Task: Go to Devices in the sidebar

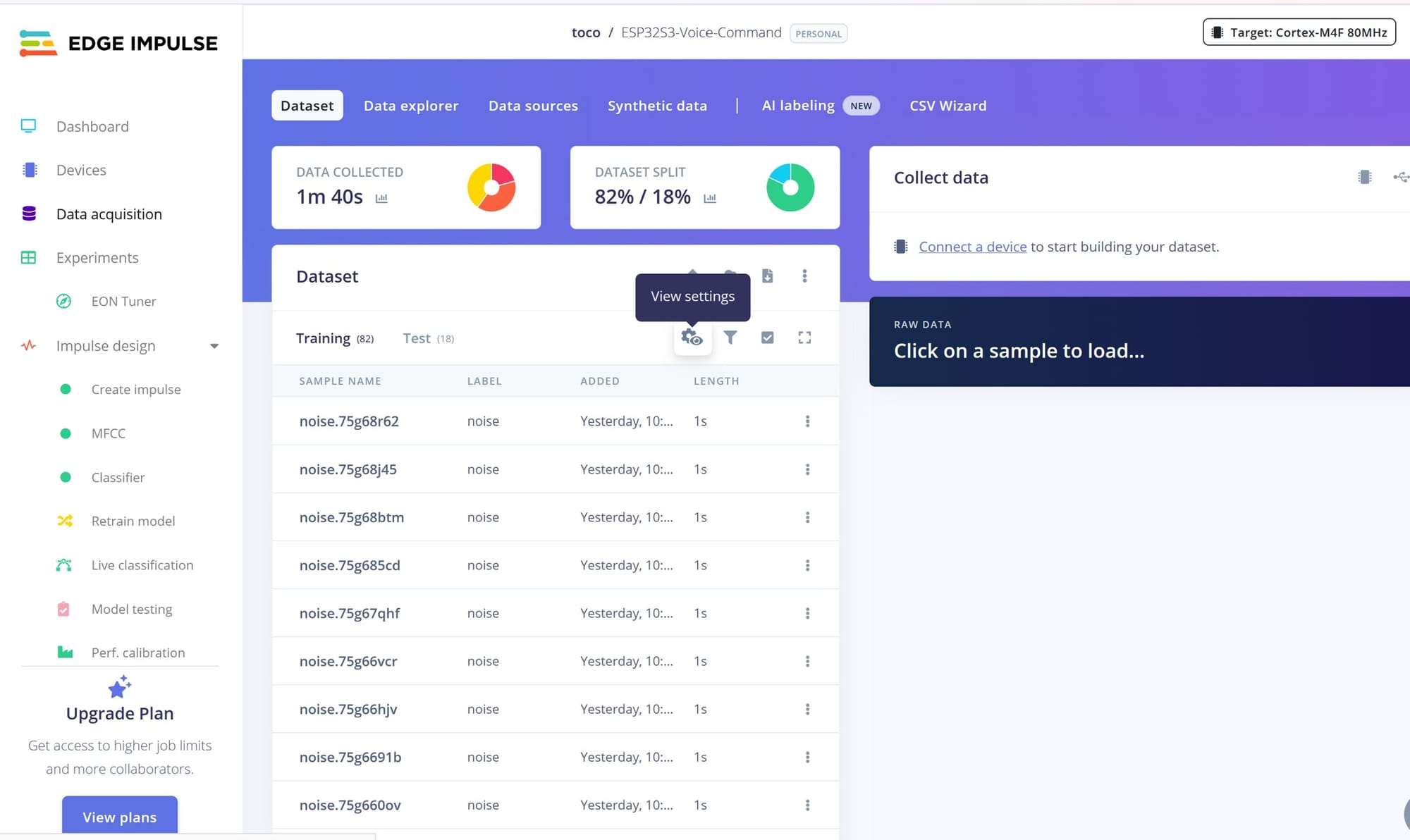Action: (x=81, y=171)
